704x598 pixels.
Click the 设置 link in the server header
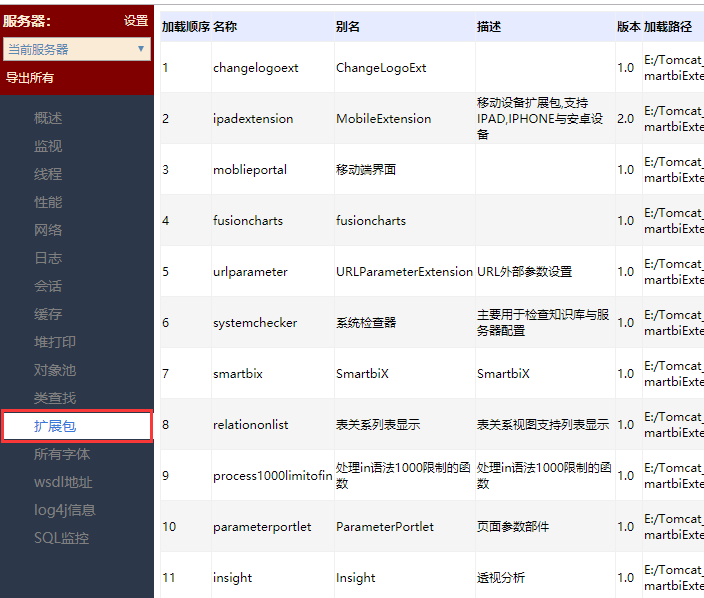136,21
